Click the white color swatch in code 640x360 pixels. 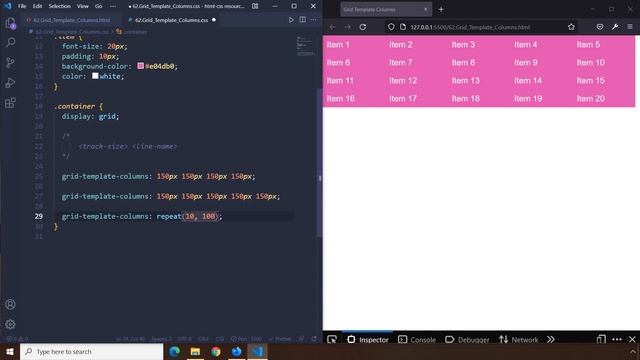pyautogui.click(x=95, y=76)
